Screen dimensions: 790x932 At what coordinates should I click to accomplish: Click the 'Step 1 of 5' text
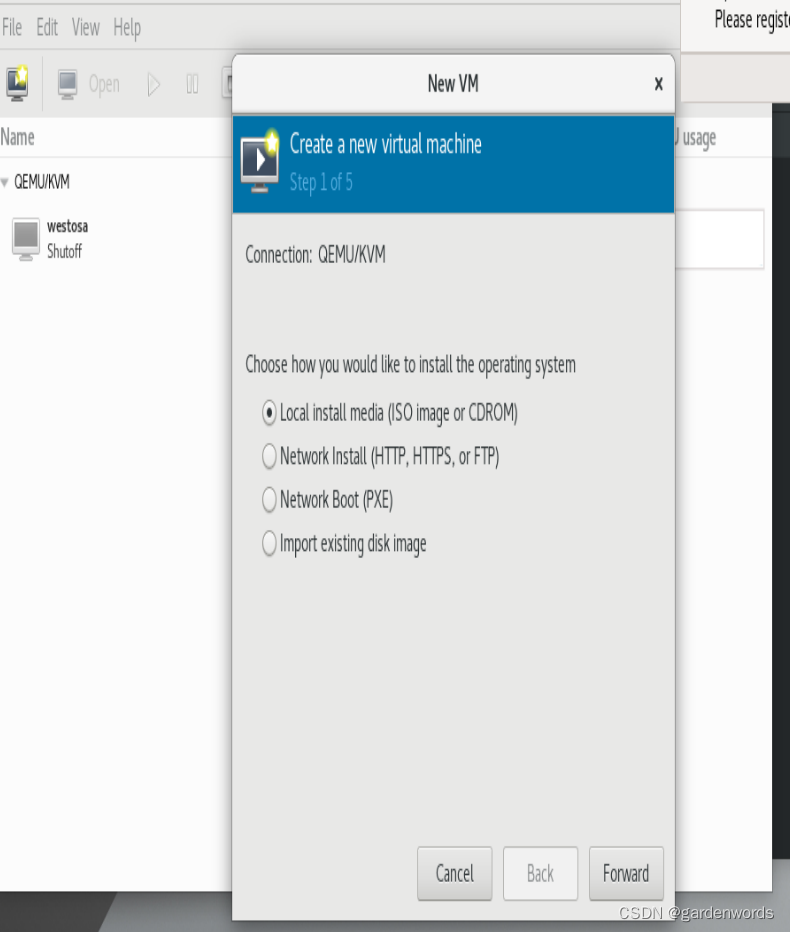(x=321, y=182)
